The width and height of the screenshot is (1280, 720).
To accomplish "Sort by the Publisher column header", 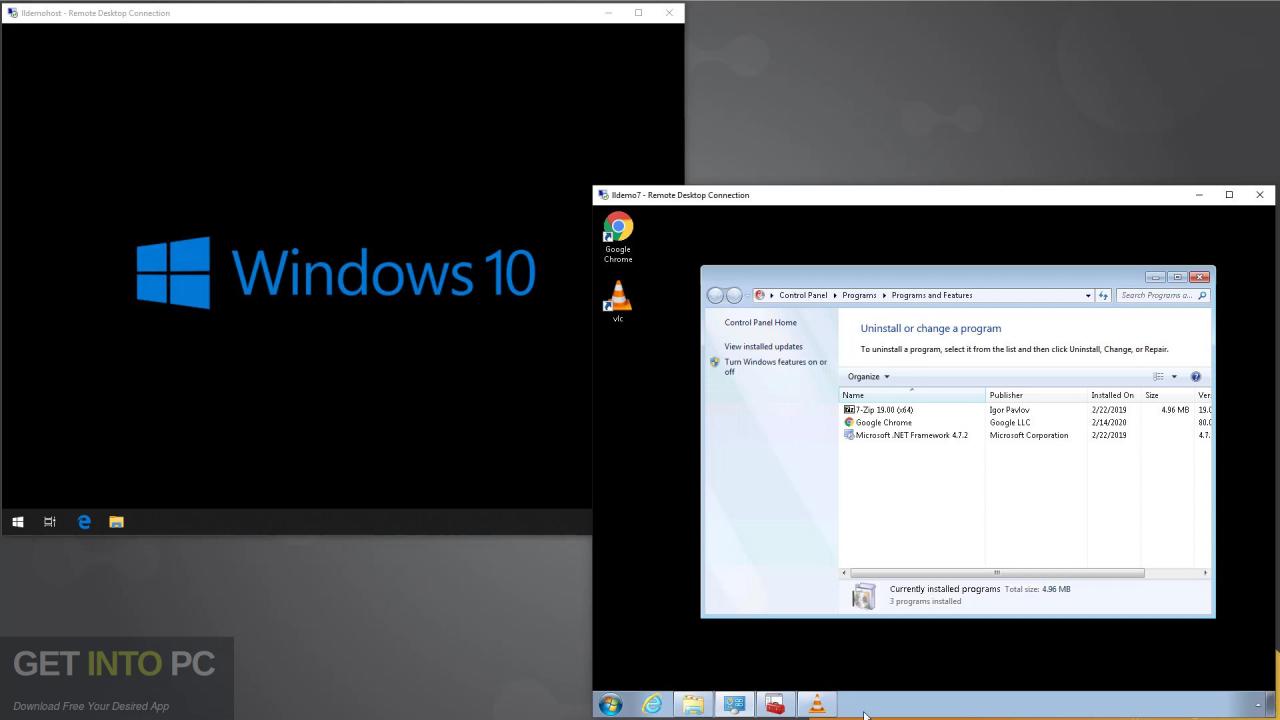I will point(1036,395).
